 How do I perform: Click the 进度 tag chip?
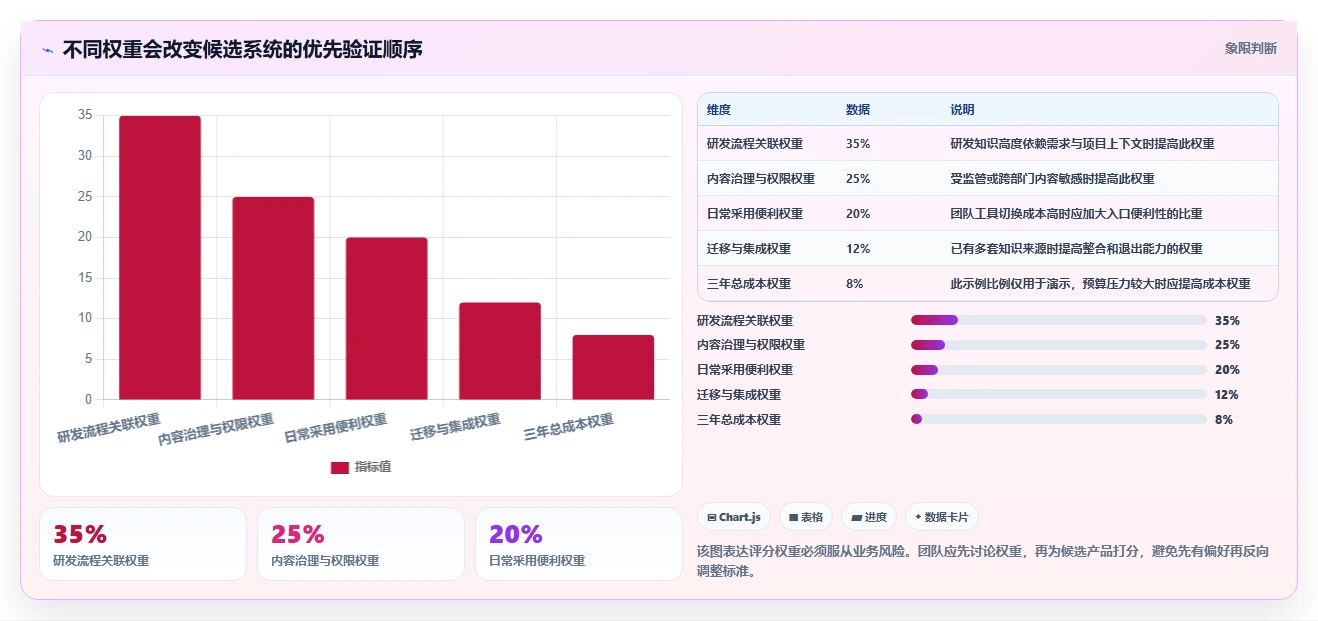point(869,517)
